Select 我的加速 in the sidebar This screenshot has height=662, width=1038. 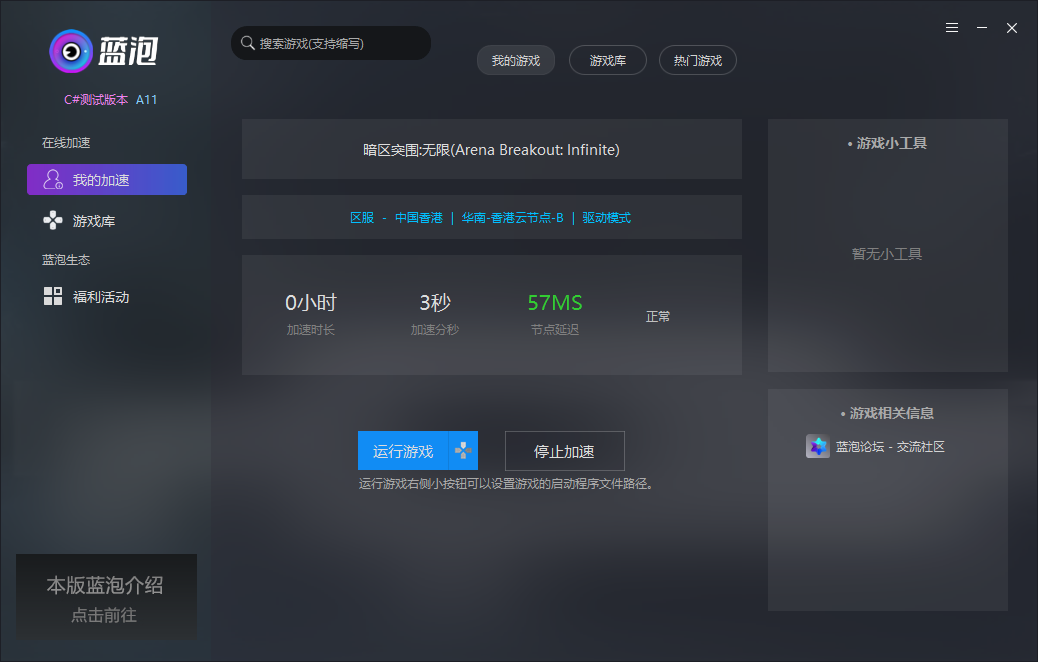tap(107, 179)
